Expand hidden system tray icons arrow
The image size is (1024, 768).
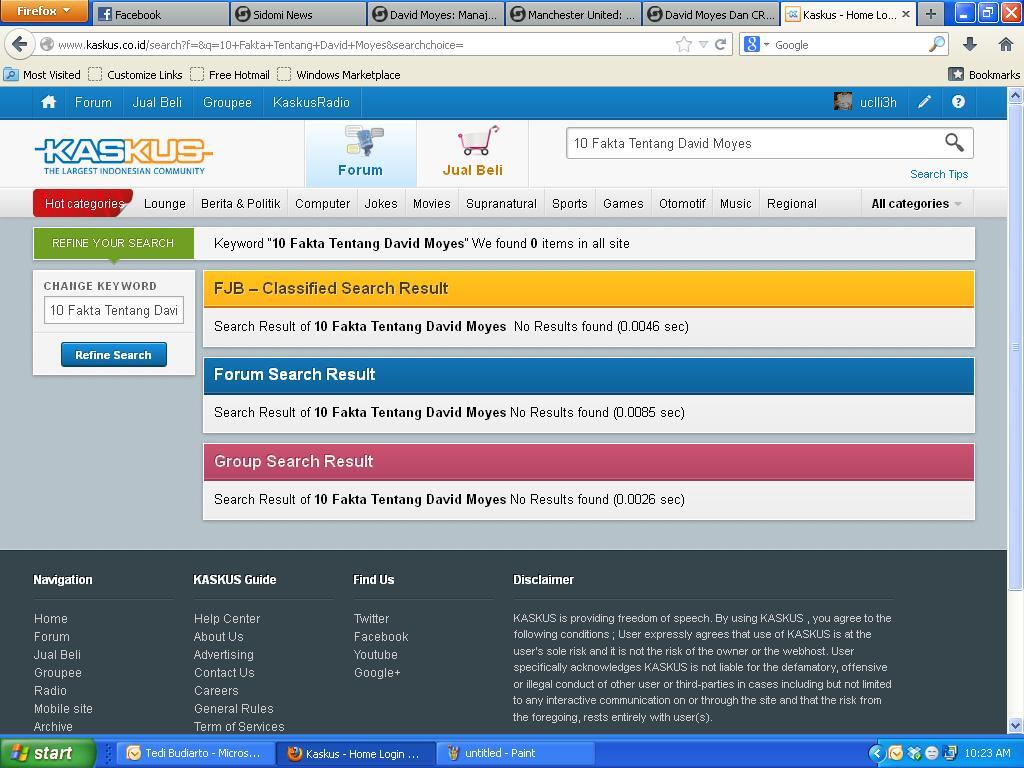[876, 753]
